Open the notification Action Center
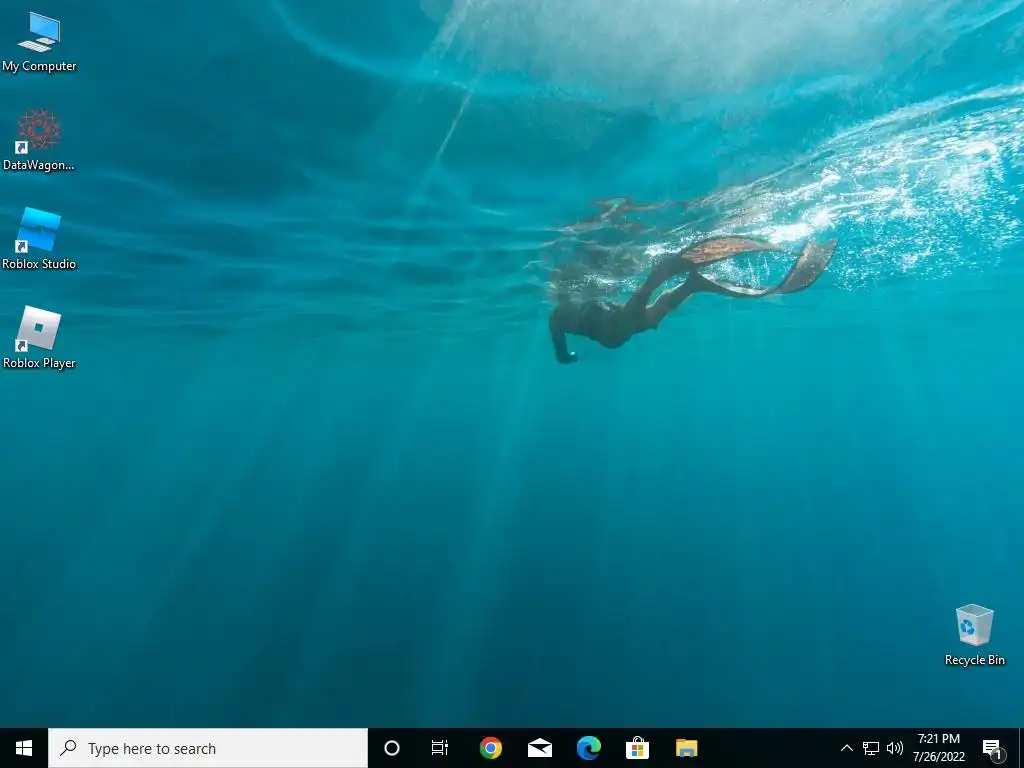This screenshot has width=1024, height=768. tap(993, 748)
